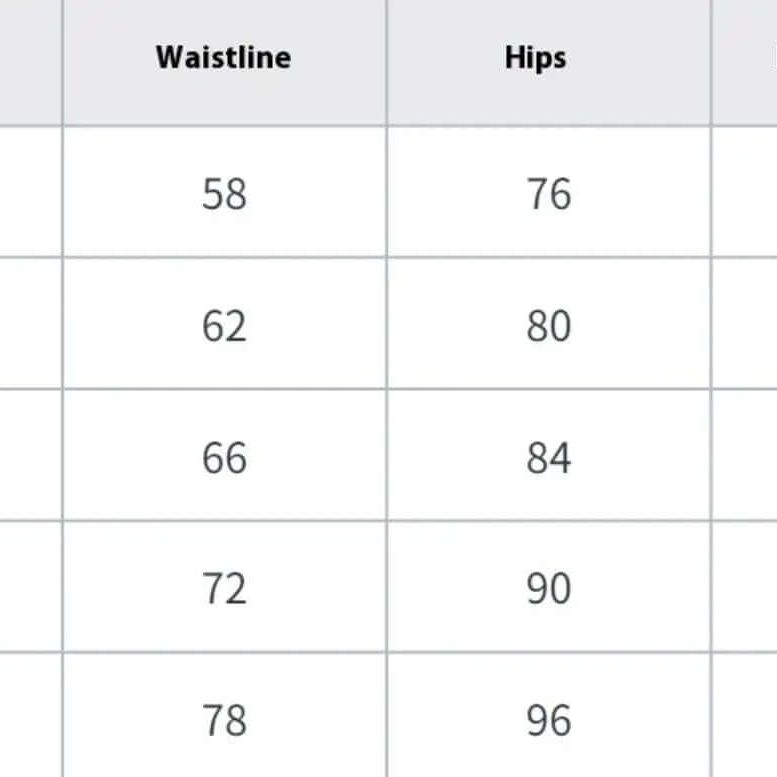Select the waistline cell showing 78
Screen dimensions: 777x777
pyautogui.click(x=224, y=716)
